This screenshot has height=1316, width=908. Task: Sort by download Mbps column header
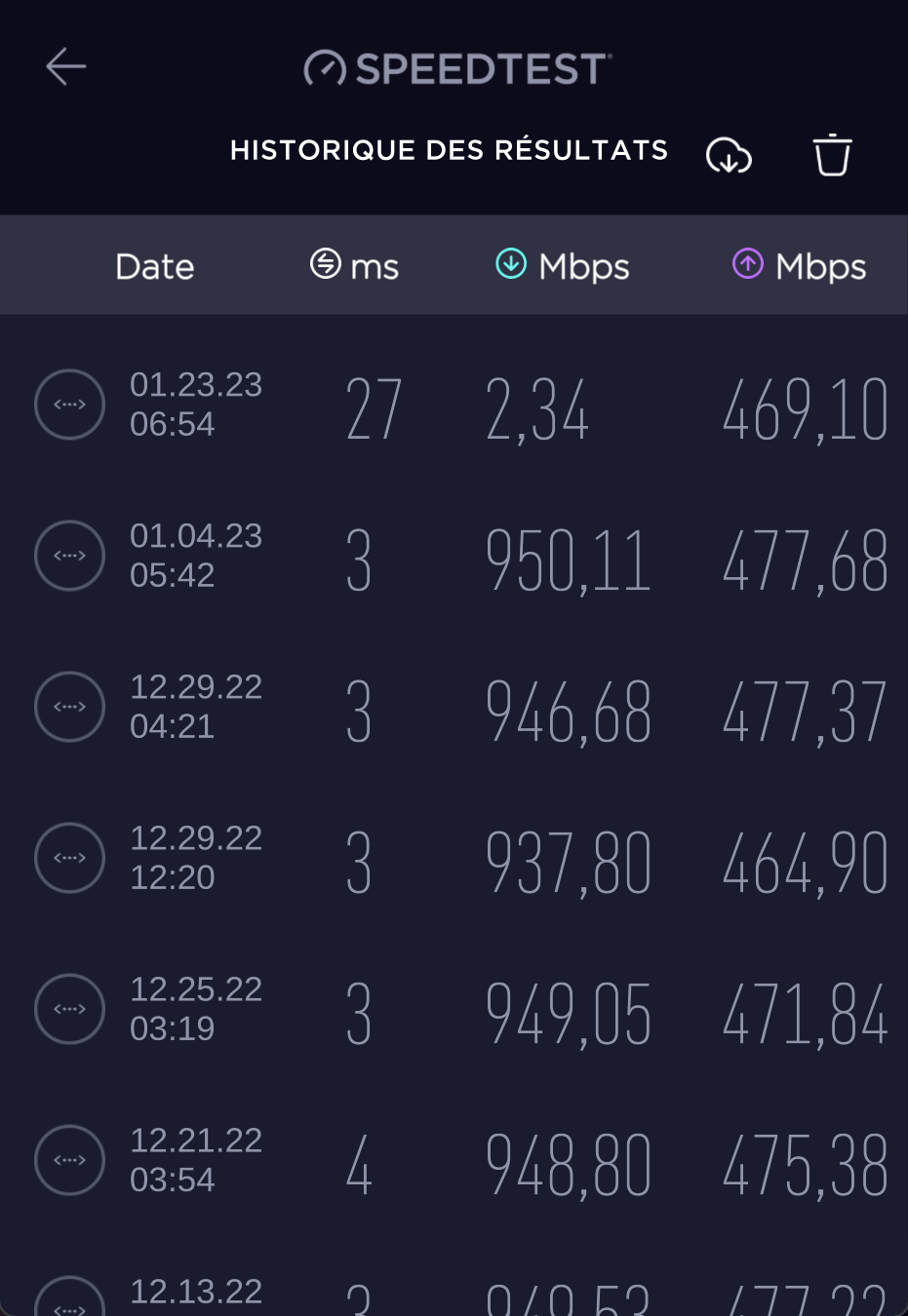563,265
